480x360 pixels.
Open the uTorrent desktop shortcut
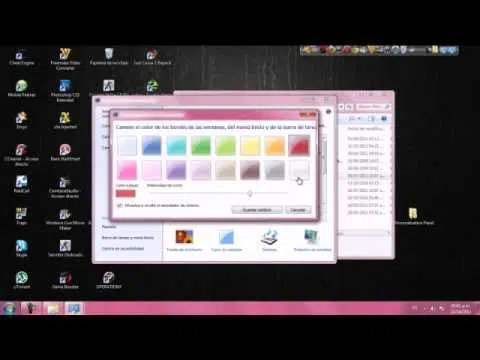(22, 280)
